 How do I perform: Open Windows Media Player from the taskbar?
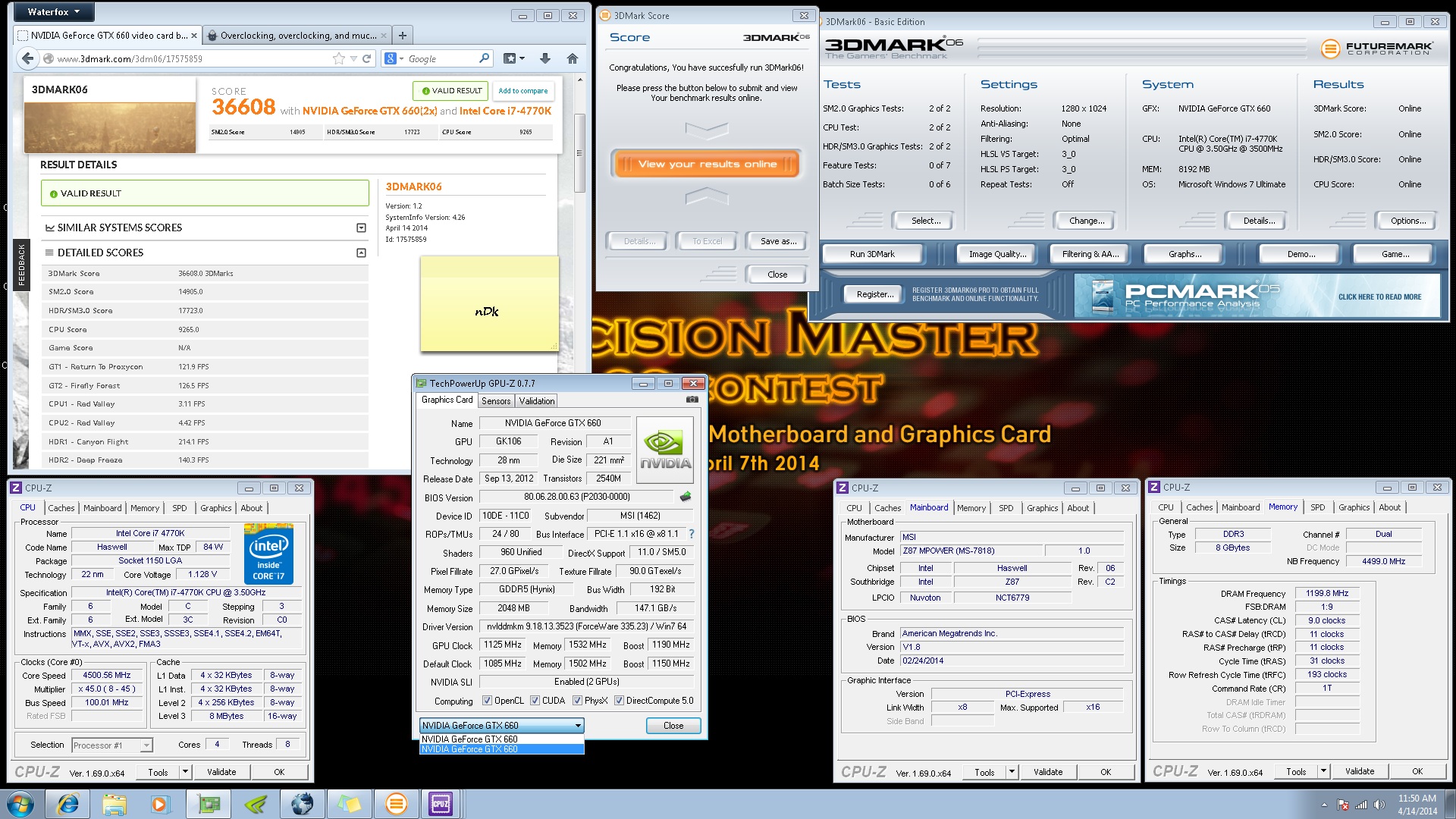click(161, 803)
